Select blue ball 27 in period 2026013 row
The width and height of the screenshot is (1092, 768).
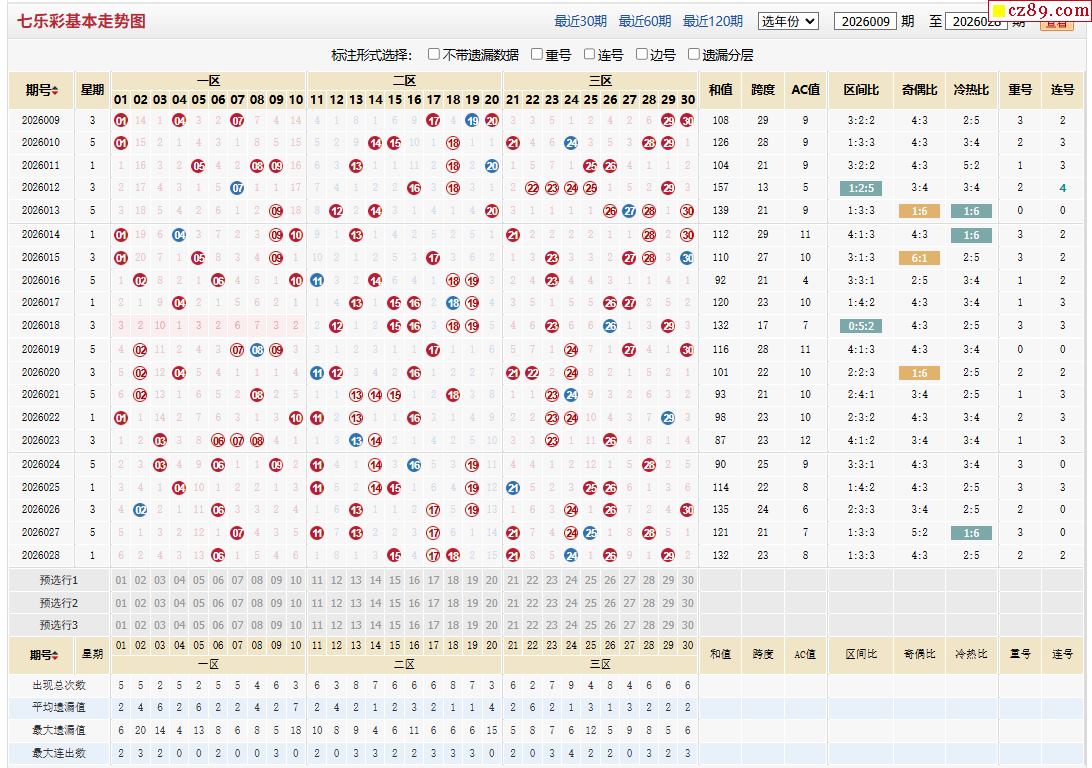coord(629,210)
